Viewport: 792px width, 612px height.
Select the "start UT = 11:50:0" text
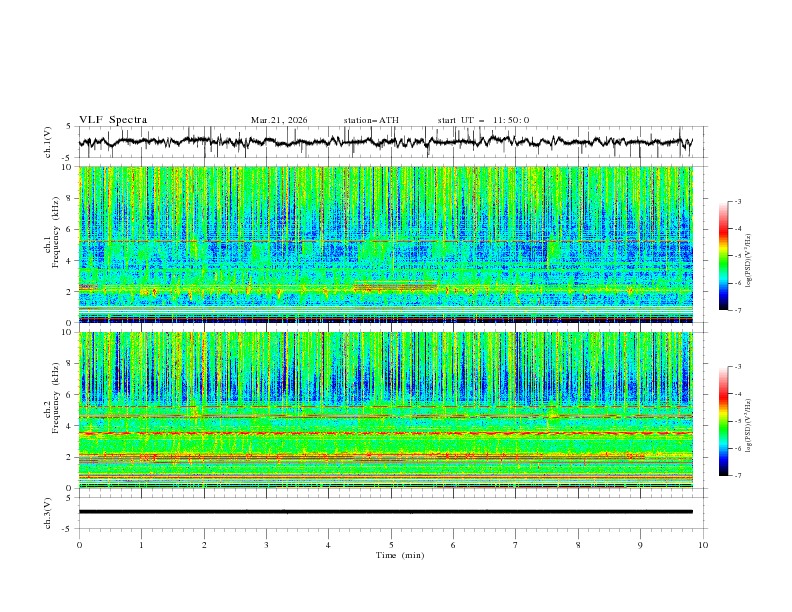click(x=483, y=120)
